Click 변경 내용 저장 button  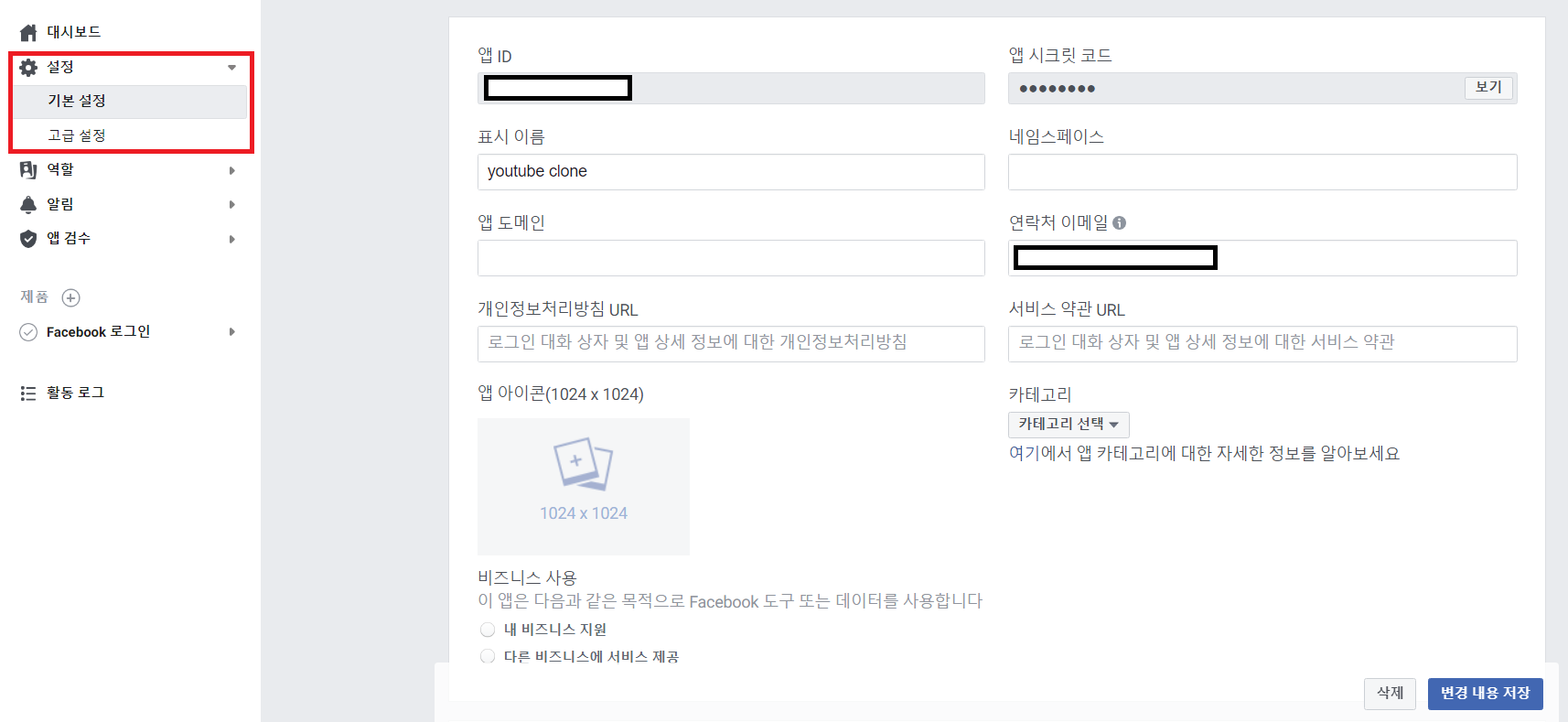1485,694
